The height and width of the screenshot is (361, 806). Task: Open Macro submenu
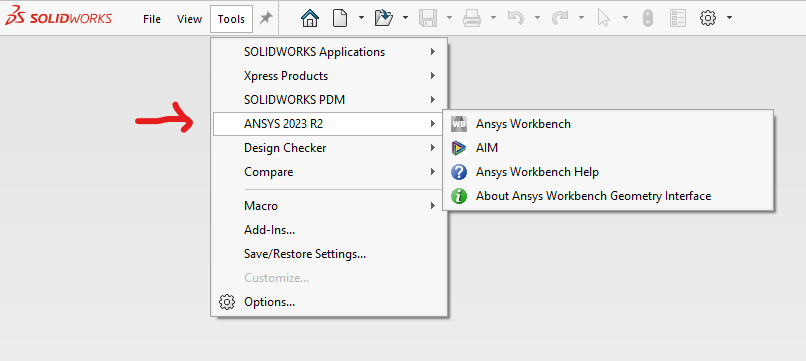(x=329, y=206)
